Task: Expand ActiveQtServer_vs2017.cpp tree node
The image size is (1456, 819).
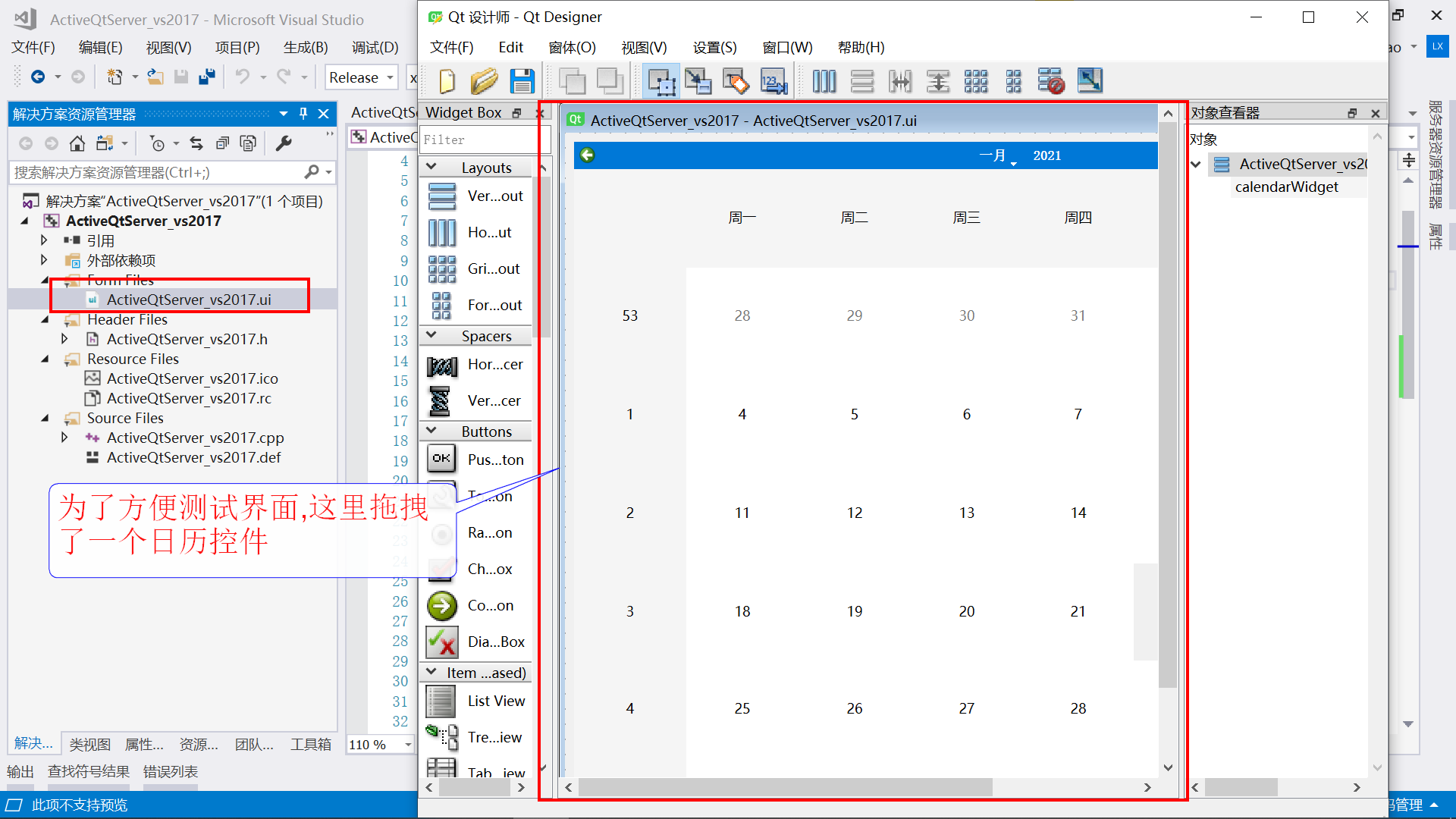Action: (x=64, y=438)
